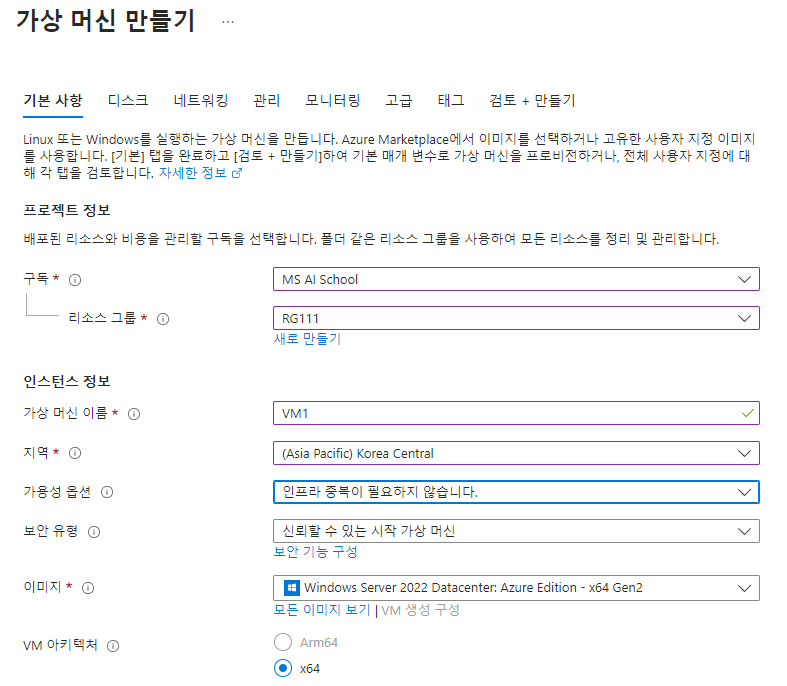Open the ellipsis menu beside 가상 머신 만들기

(x=228, y=22)
